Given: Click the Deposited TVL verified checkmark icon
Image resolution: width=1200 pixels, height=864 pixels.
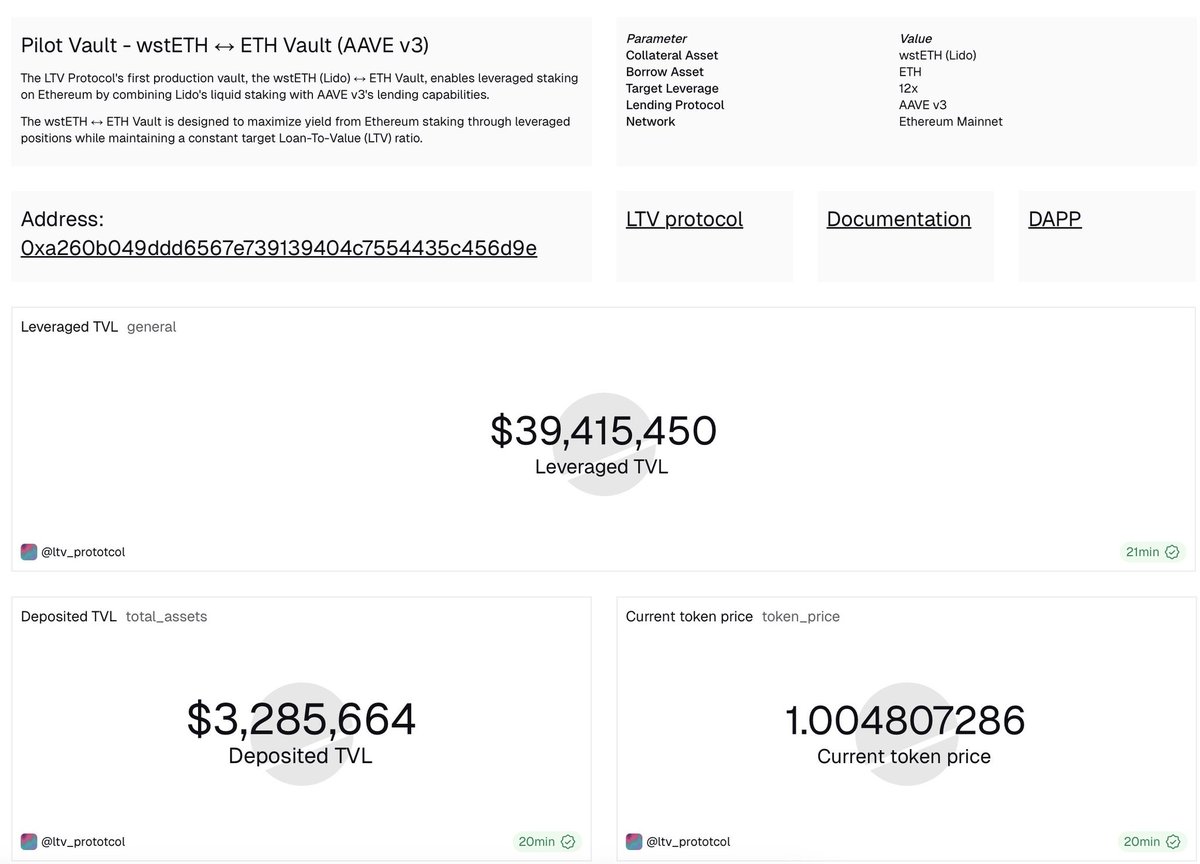Looking at the screenshot, I should pyautogui.click(x=568, y=842).
